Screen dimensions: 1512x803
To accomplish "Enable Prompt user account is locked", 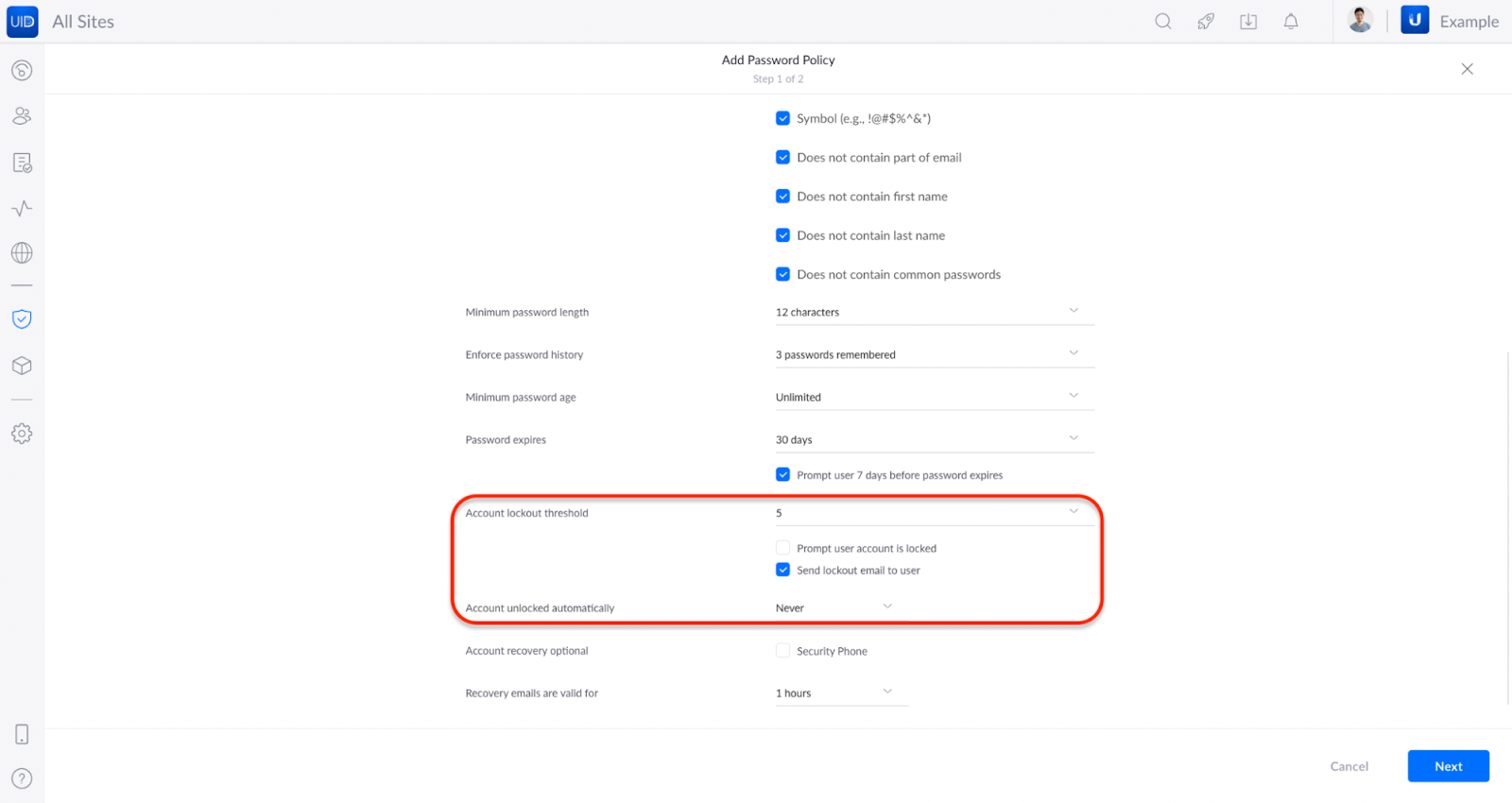I will (782, 548).
